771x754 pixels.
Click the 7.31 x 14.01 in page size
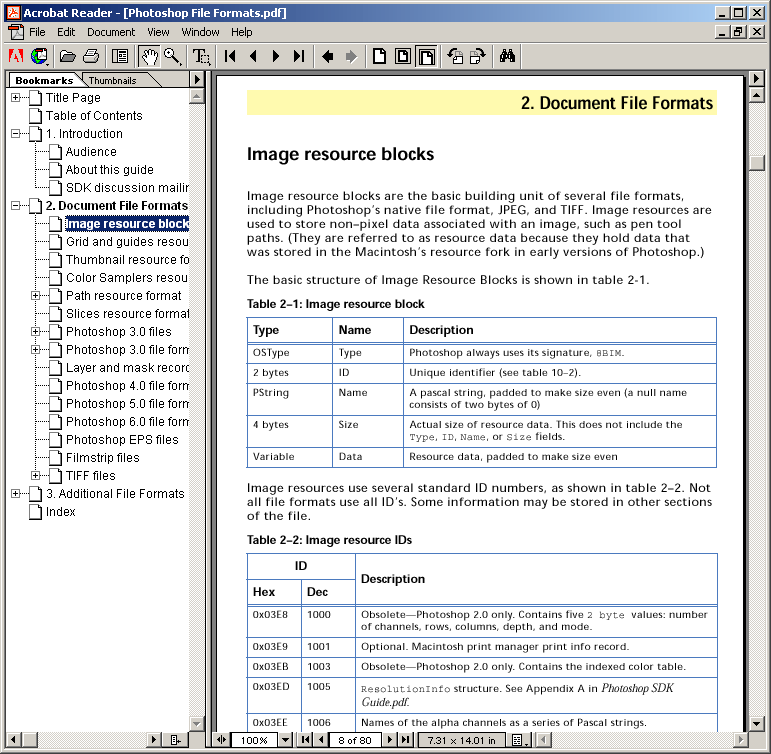[461, 740]
